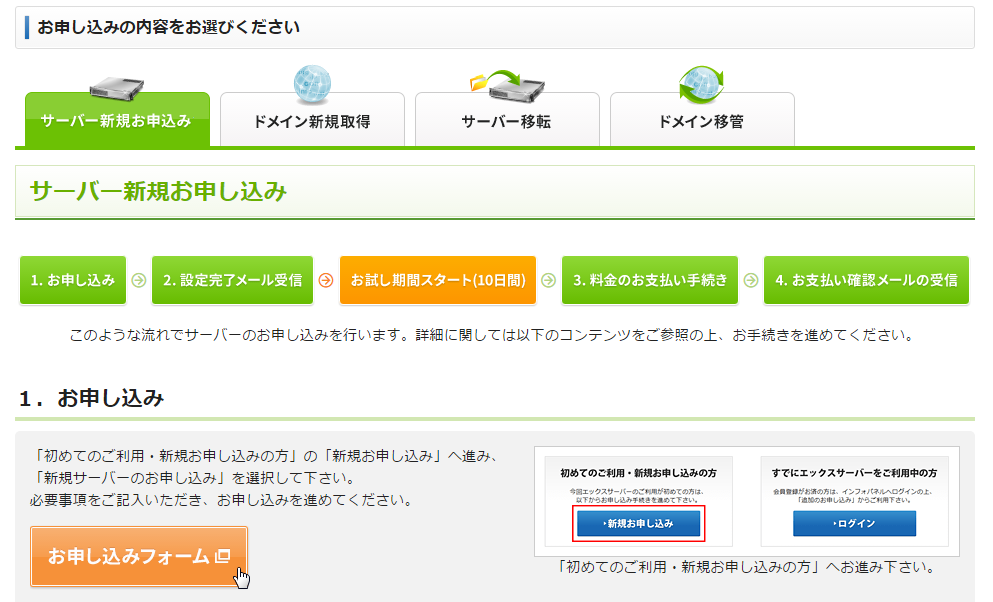This screenshot has height=602, width=993.
Task: Click the blue 新規お申し込み button in the preview
Action: 639,523
